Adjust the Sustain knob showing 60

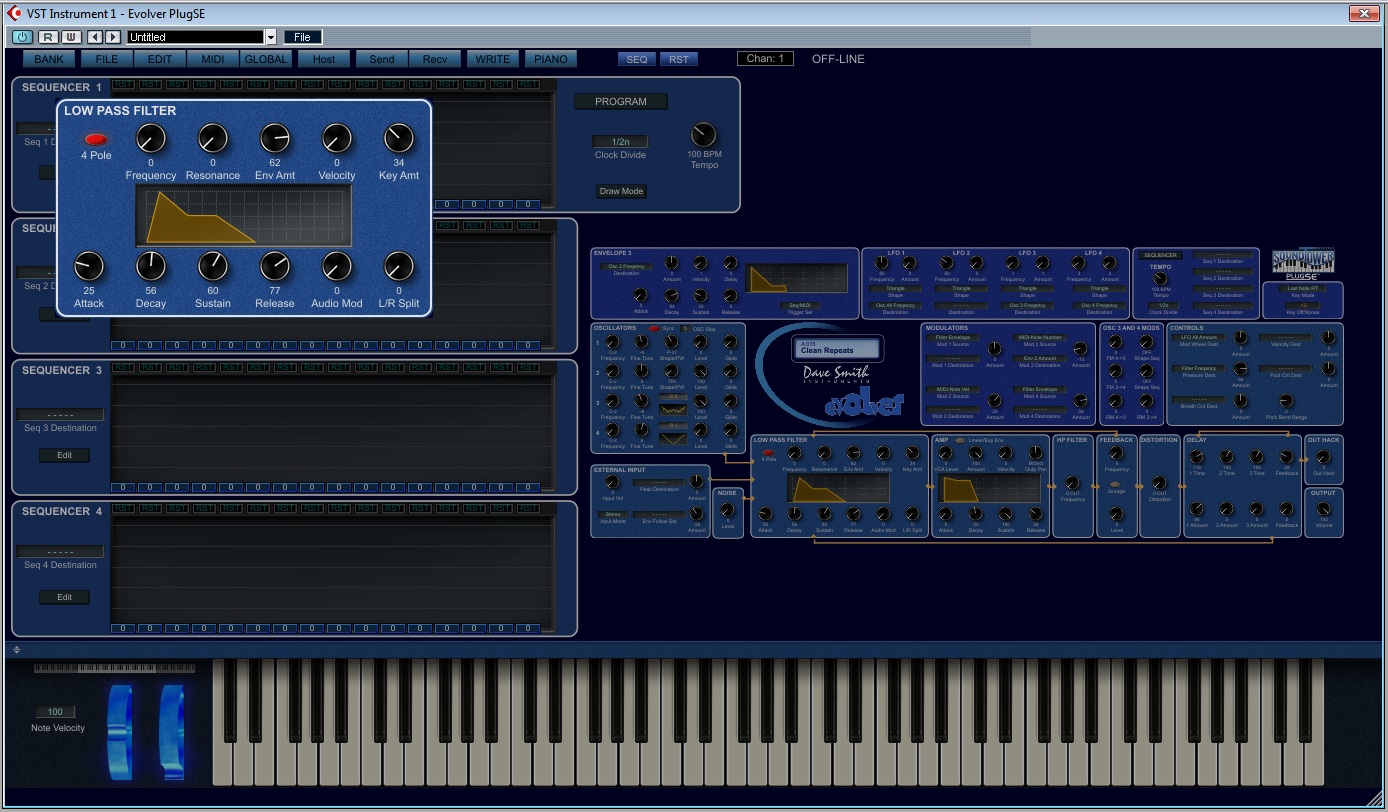[213, 266]
